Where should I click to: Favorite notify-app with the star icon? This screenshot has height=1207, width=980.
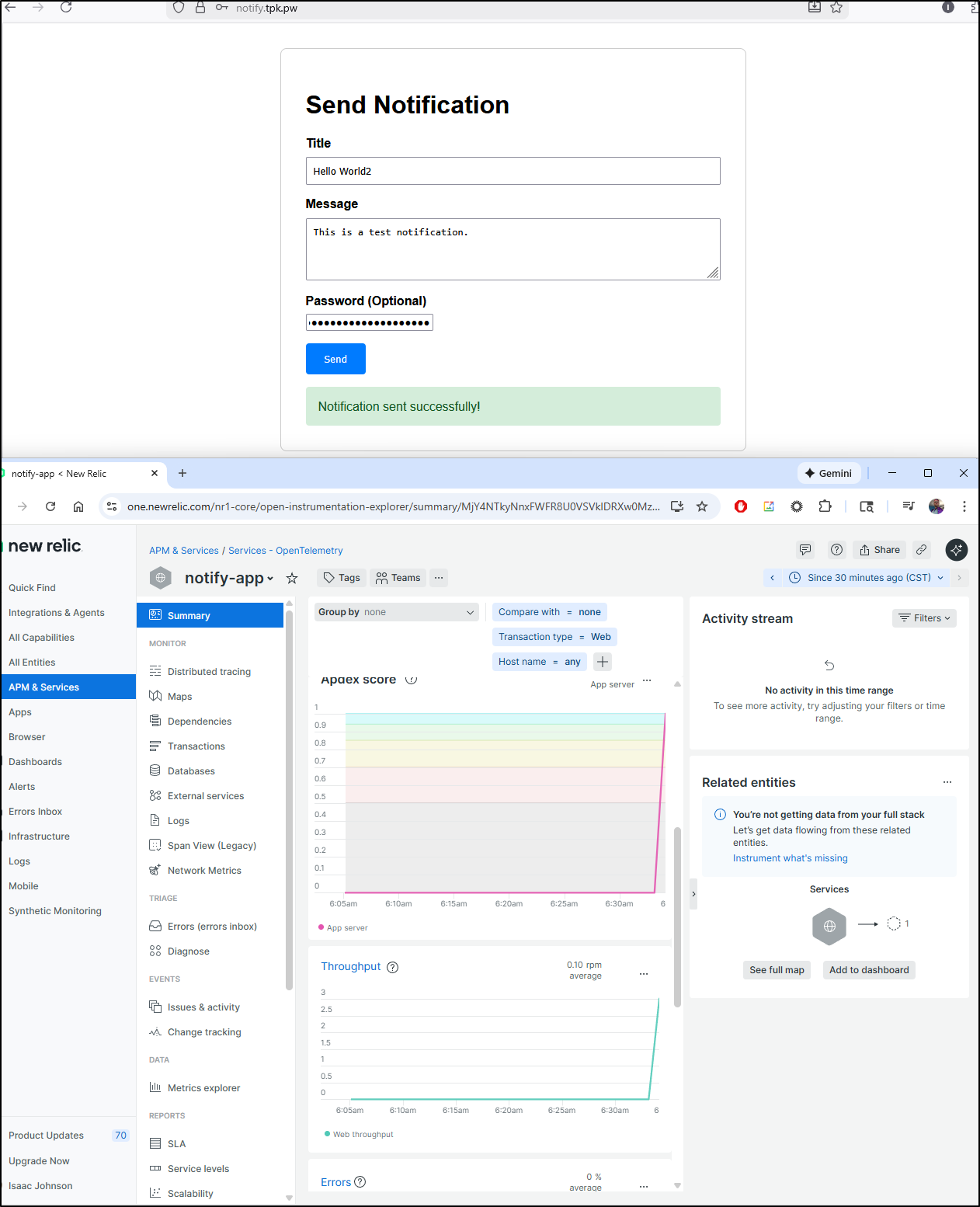(x=292, y=578)
